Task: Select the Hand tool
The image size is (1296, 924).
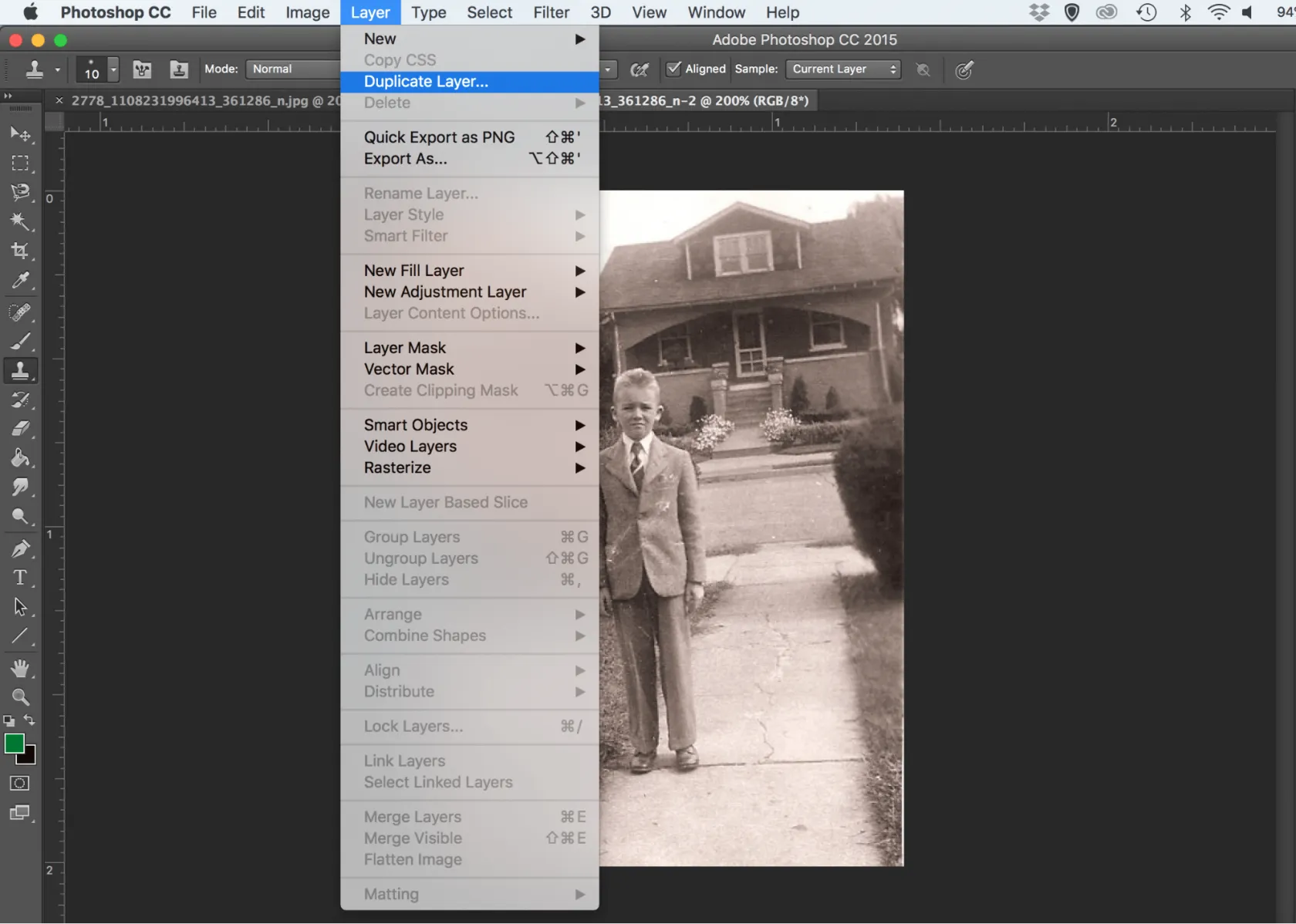Action: pos(20,668)
